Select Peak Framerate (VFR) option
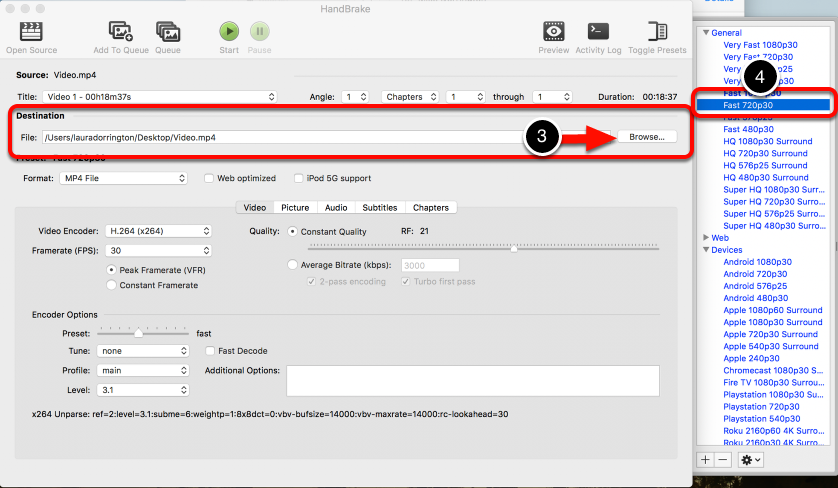 pyautogui.click(x=111, y=270)
